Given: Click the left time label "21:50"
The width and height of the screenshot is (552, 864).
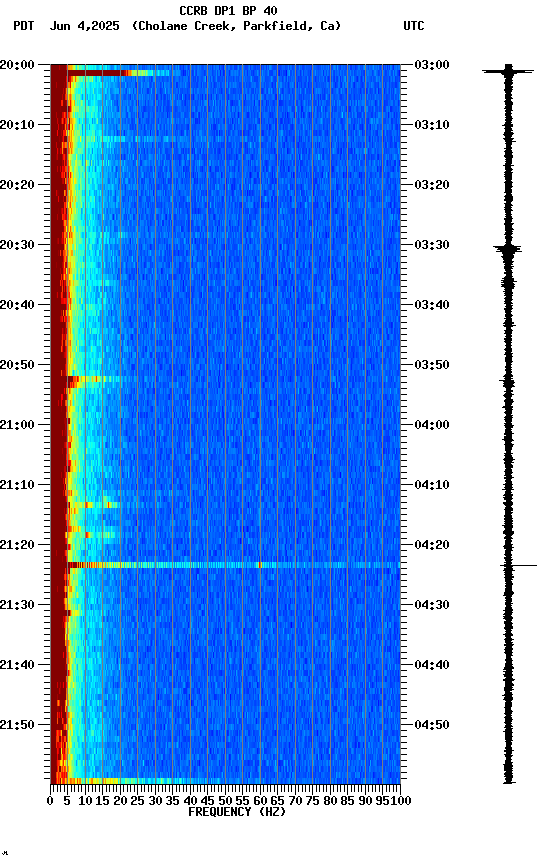Looking at the screenshot, I should point(17,726).
